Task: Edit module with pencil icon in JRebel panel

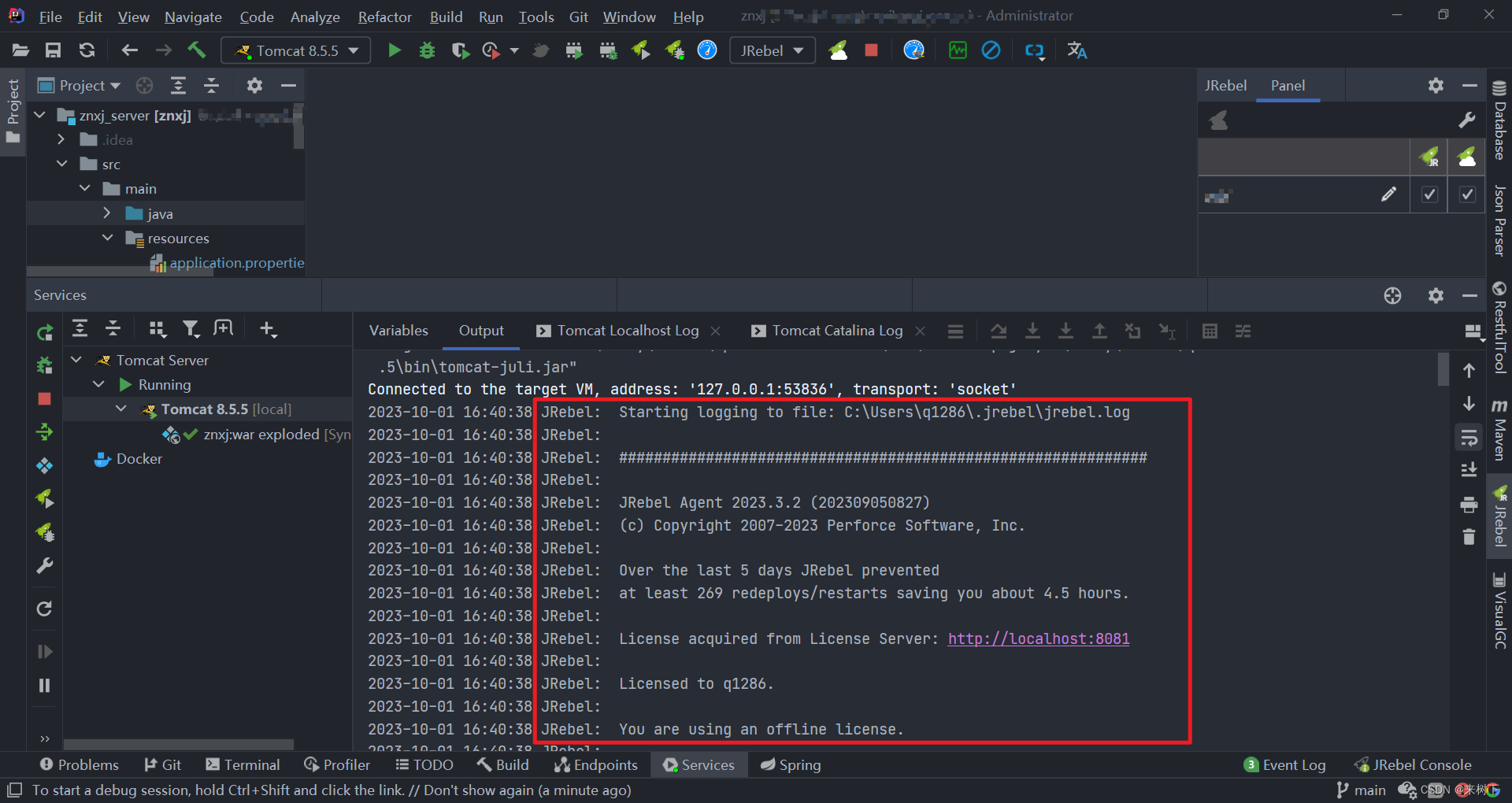Action: pyautogui.click(x=1389, y=194)
